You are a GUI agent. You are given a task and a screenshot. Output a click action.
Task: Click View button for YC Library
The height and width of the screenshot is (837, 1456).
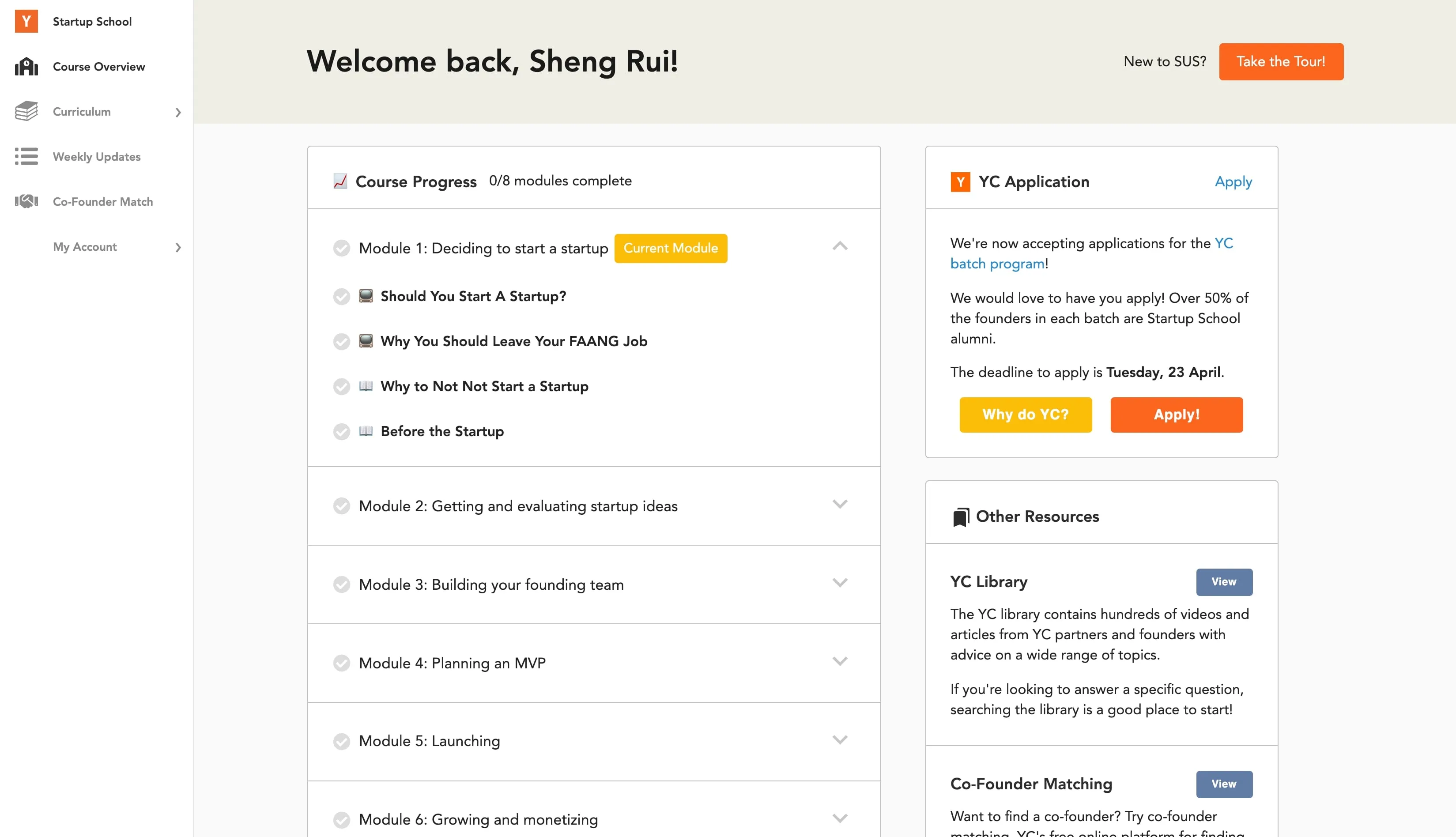point(1223,582)
